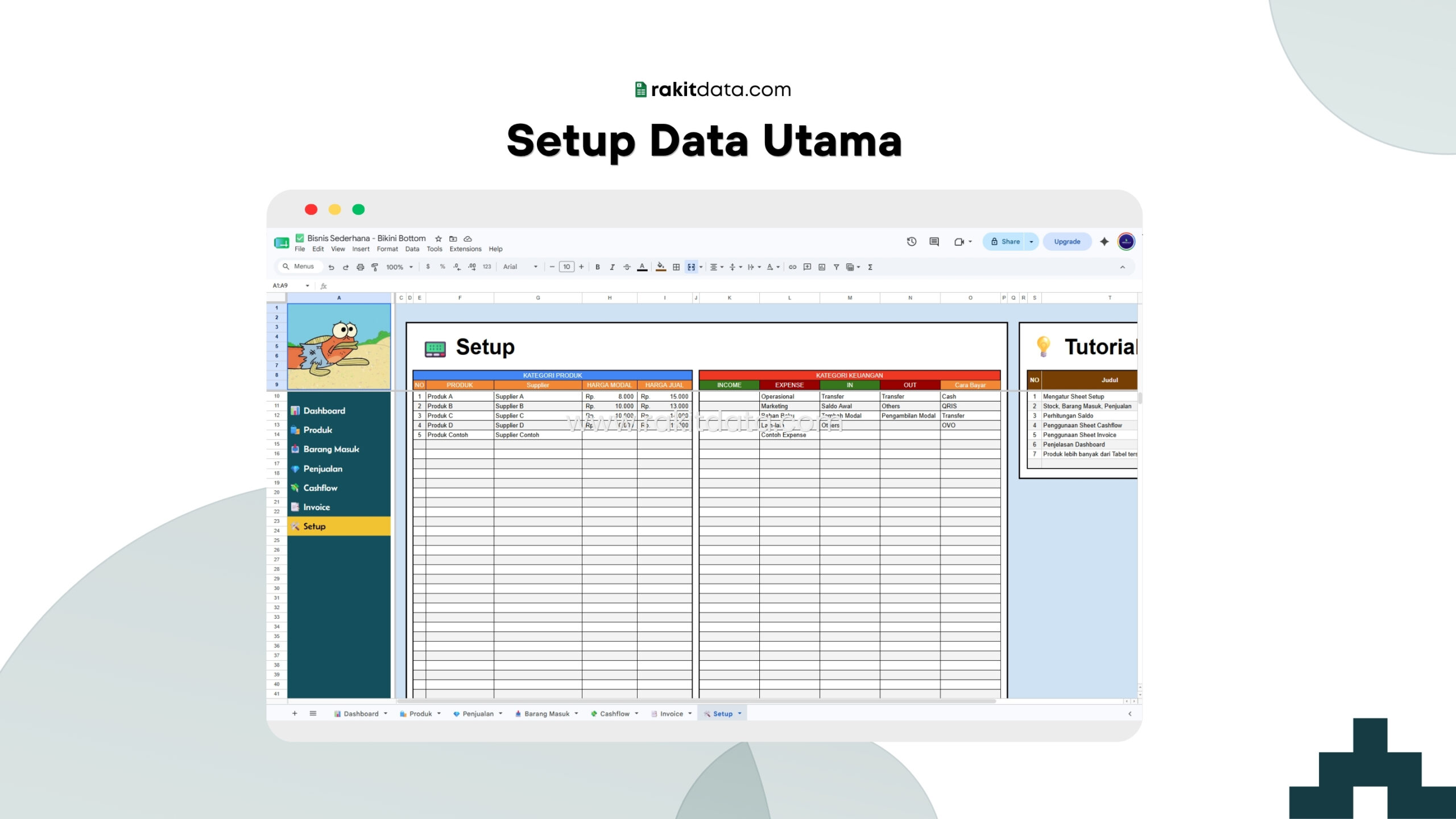
Task: Apply currency format with the dollar icon
Action: [428, 267]
